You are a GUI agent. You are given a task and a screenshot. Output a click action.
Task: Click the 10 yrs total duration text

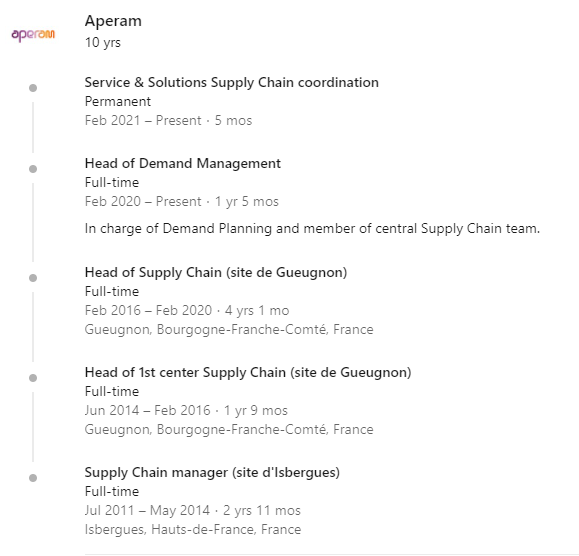(x=103, y=43)
